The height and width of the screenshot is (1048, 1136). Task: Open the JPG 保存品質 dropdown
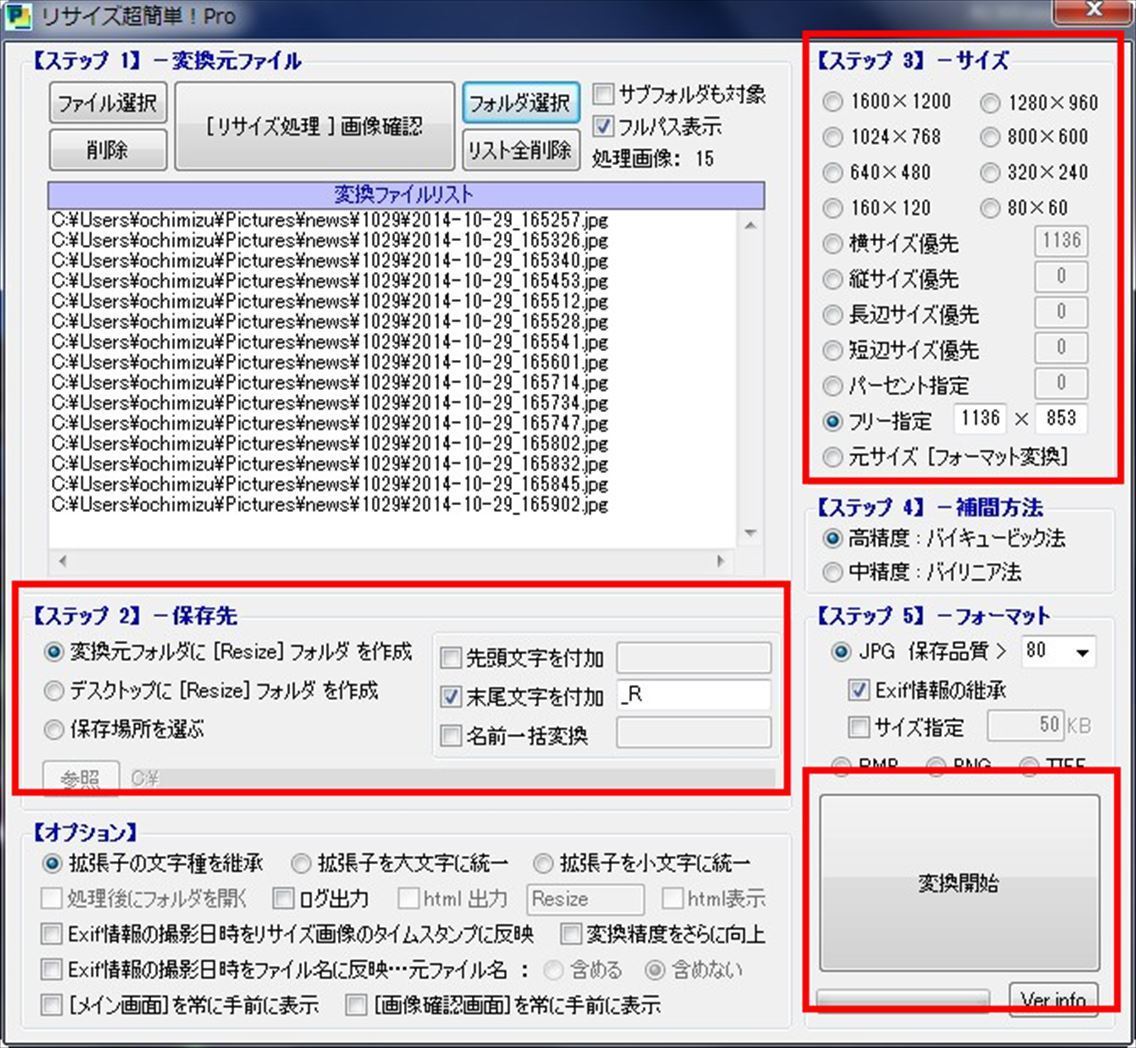click(1082, 652)
